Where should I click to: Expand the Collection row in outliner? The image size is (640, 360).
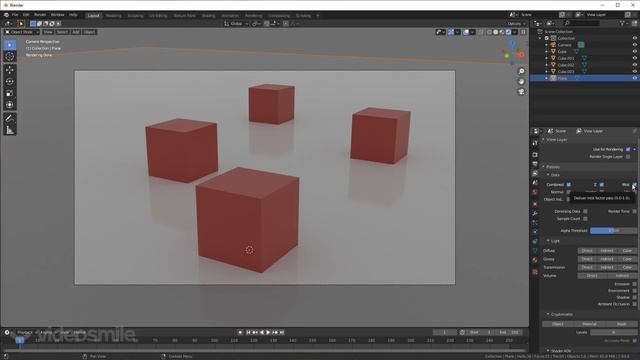pyautogui.click(x=541, y=38)
